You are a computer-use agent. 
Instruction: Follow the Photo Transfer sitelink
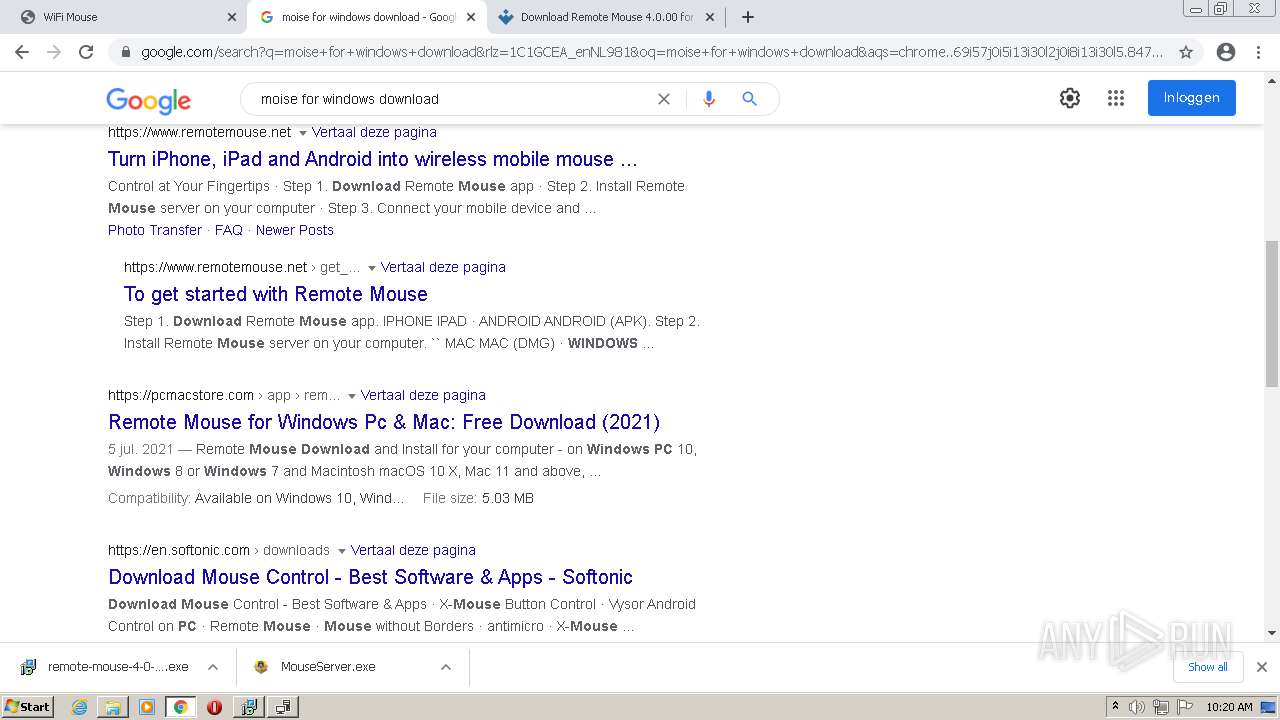pyautogui.click(x=155, y=230)
